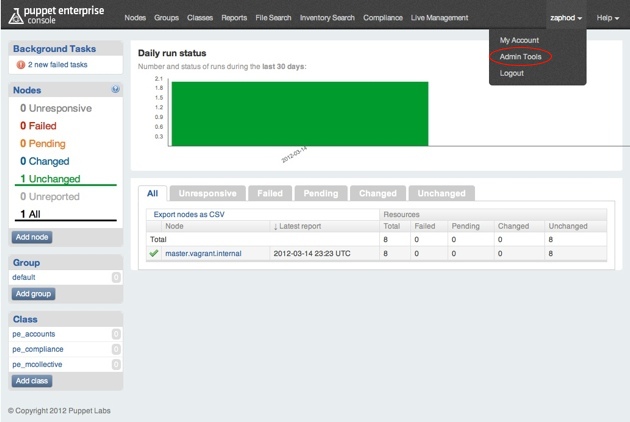Open the default group
Viewport: 630px width, 422px height.
click(24, 277)
